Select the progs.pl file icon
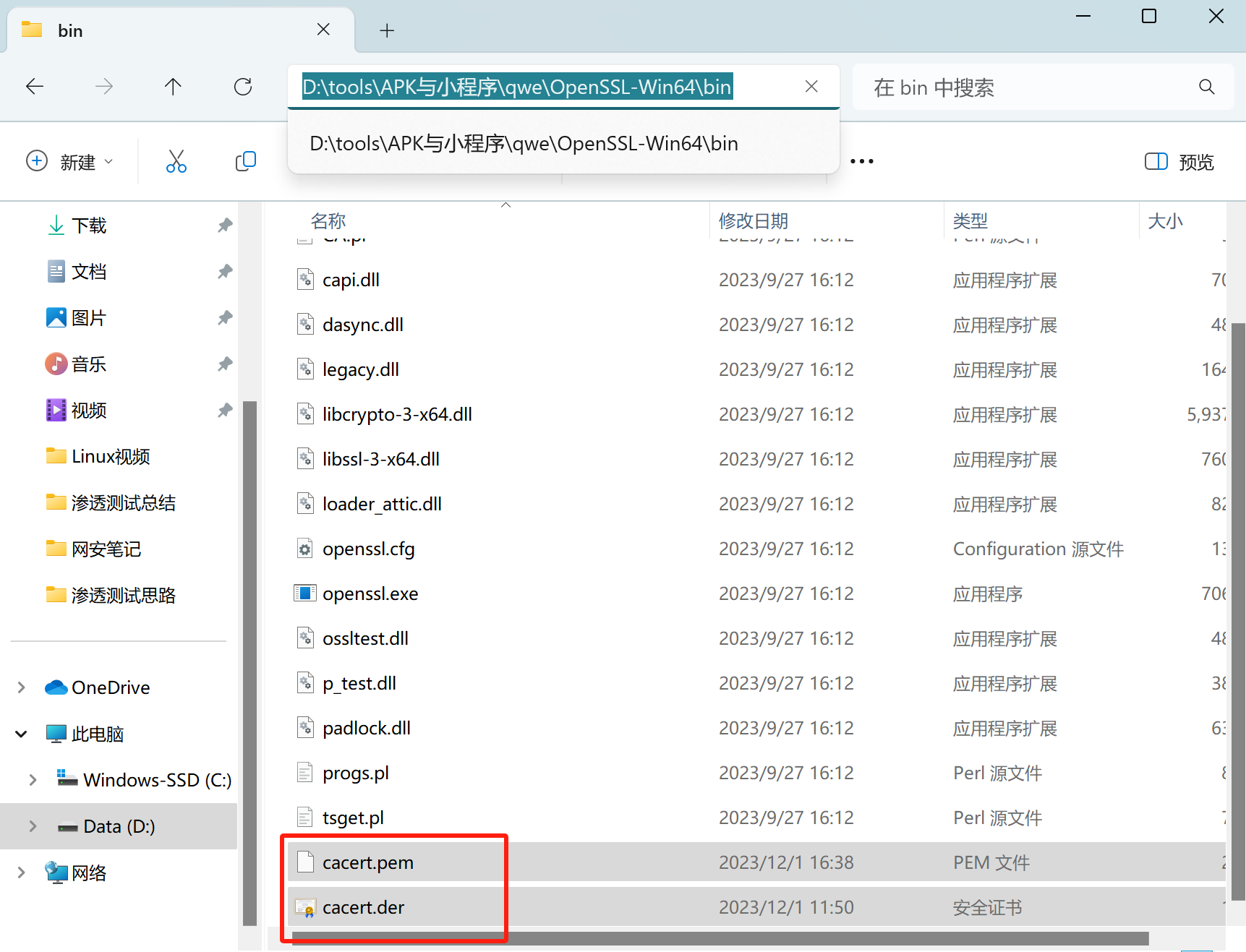1246x952 pixels. click(305, 773)
